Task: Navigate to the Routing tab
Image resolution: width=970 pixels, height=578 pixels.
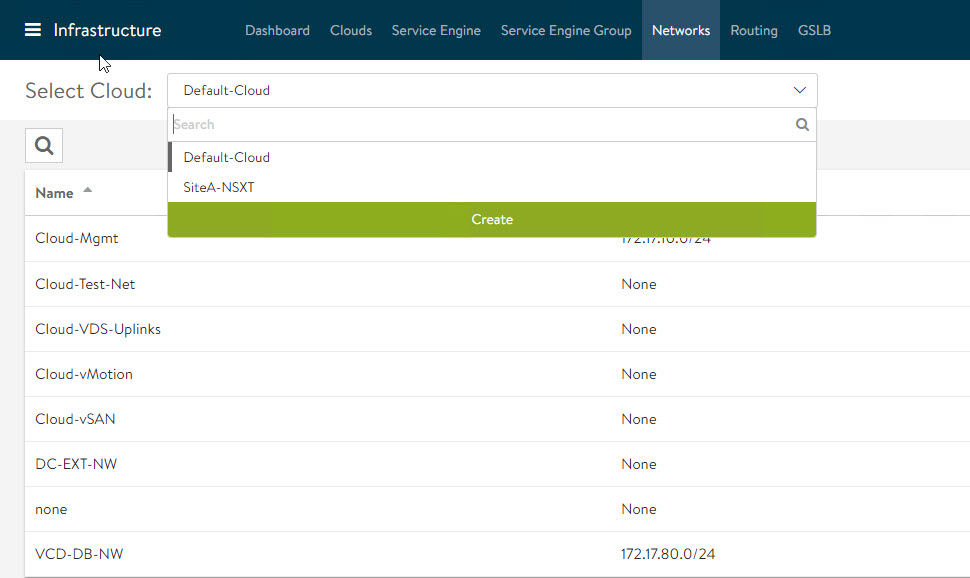Action: pyautogui.click(x=754, y=30)
